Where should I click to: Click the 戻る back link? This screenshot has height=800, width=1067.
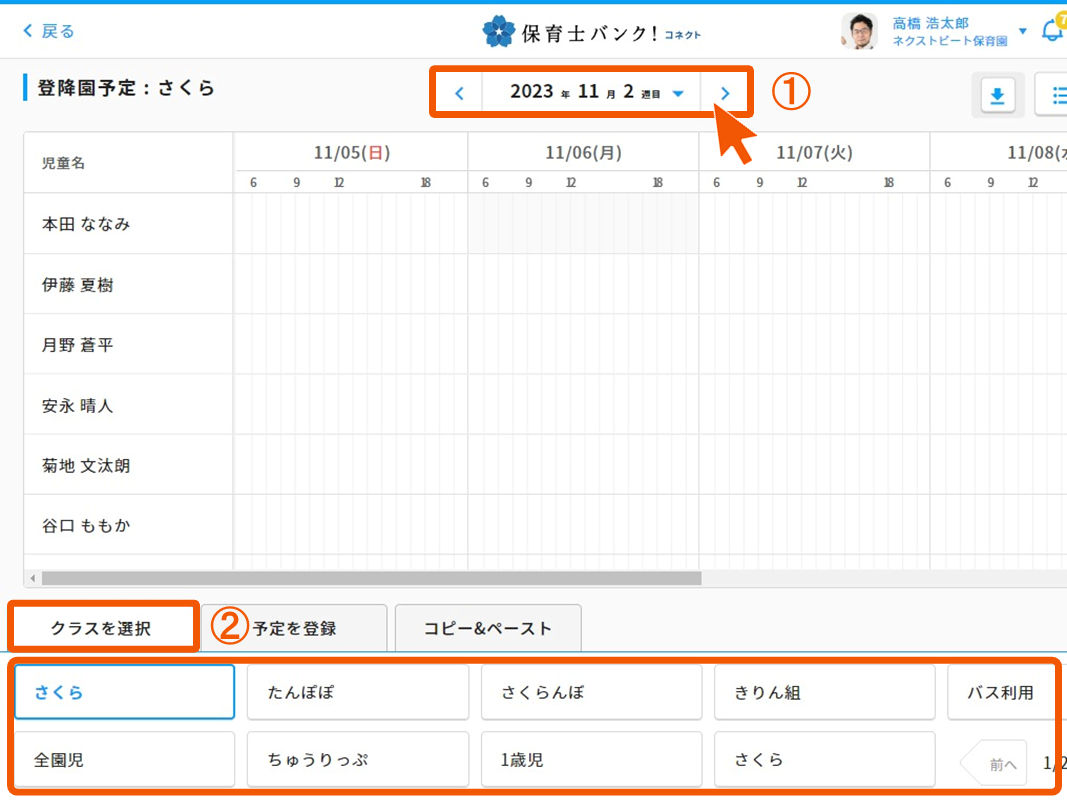(x=48, y=31)
